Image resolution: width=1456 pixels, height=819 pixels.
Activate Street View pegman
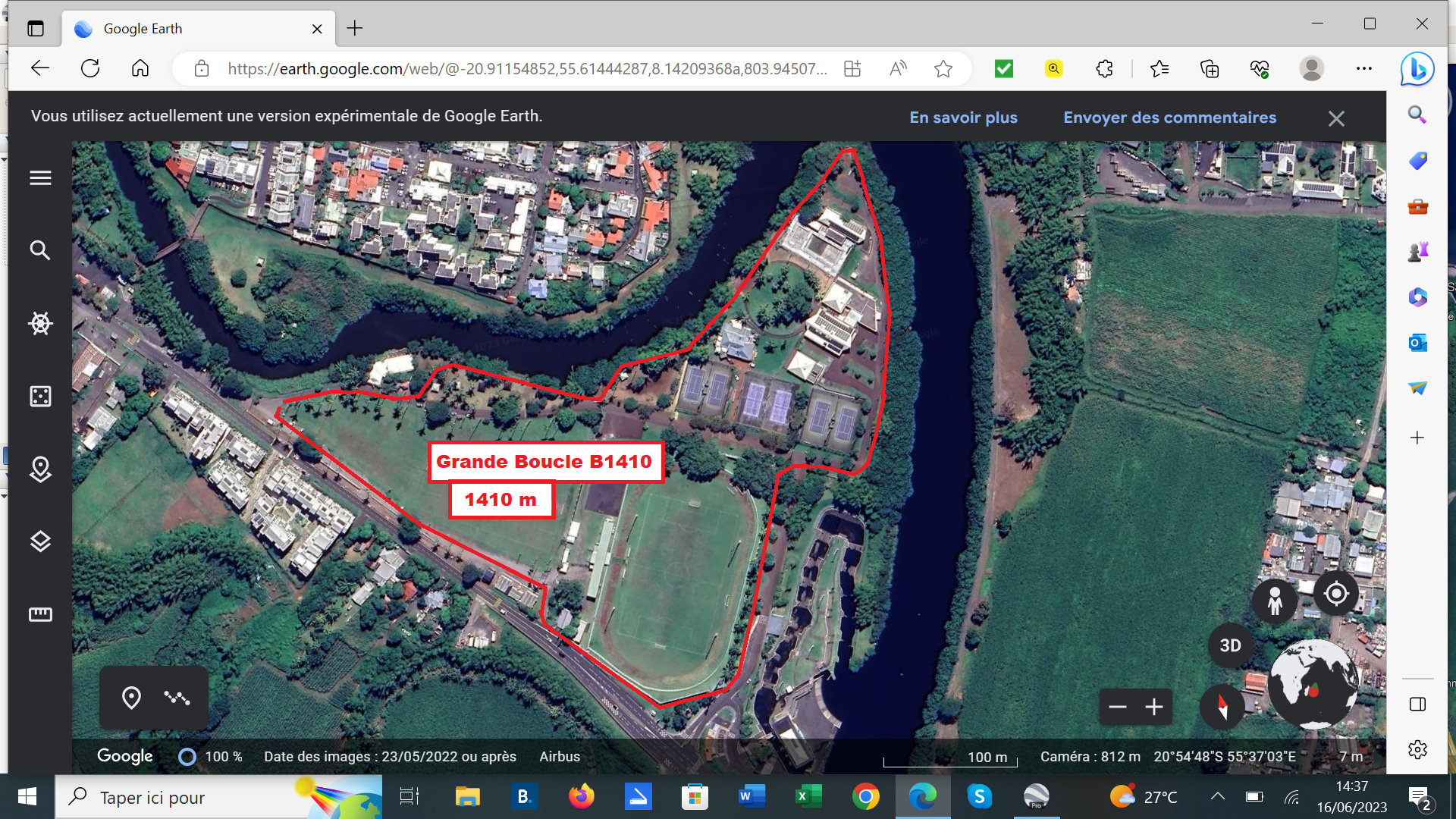click(x=1275, y=601)
